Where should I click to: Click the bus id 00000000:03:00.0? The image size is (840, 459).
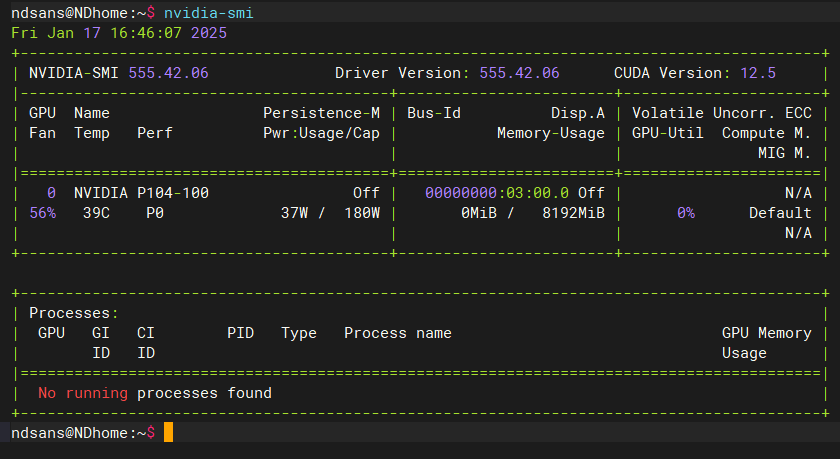pos(497,193)
